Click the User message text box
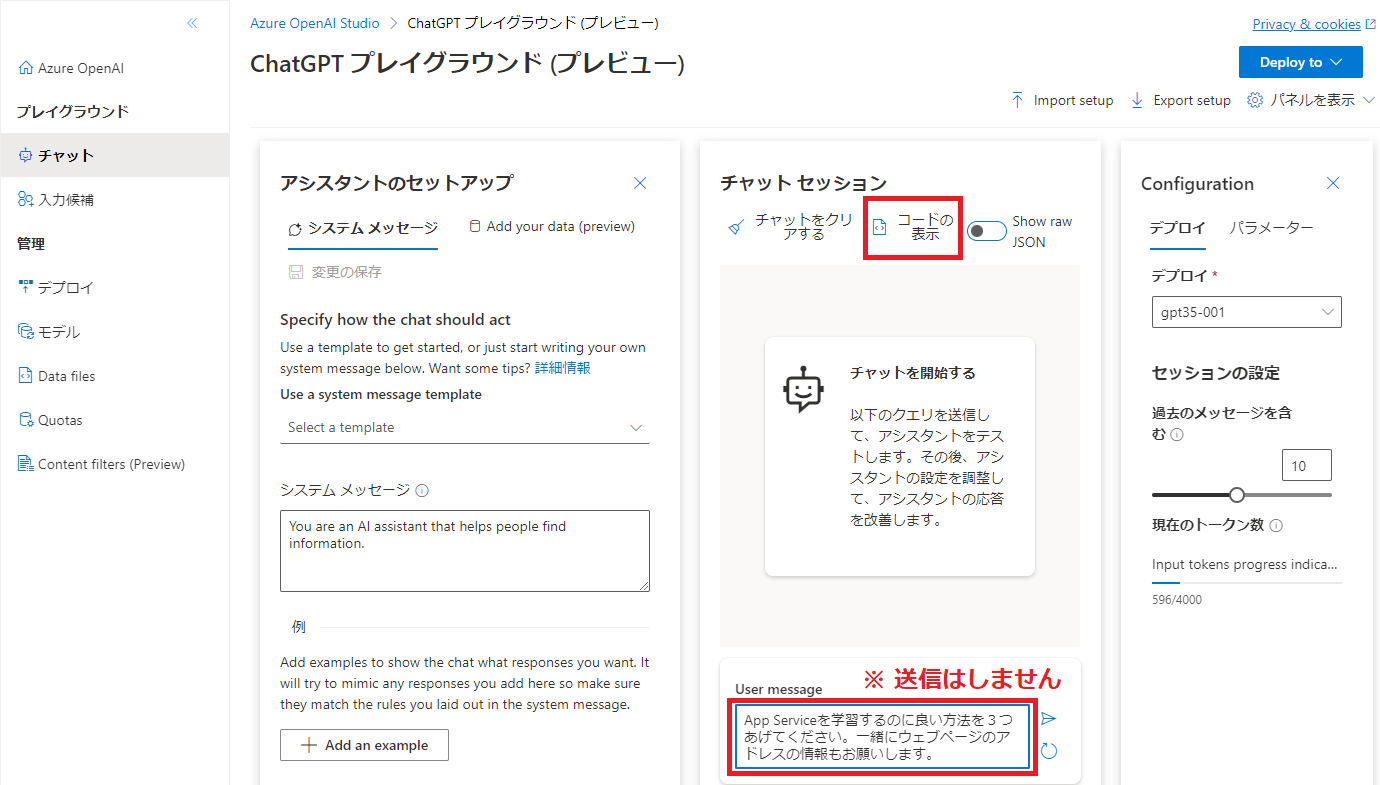The height and width of the screenshot is (785, 1380). 882,735
